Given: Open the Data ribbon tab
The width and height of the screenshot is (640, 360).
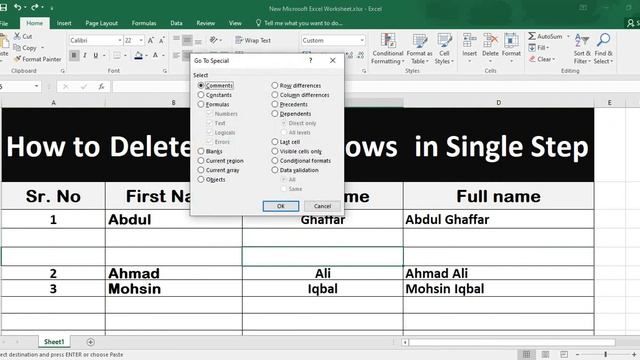Looking at the screenshot, I should pos(176,23).
